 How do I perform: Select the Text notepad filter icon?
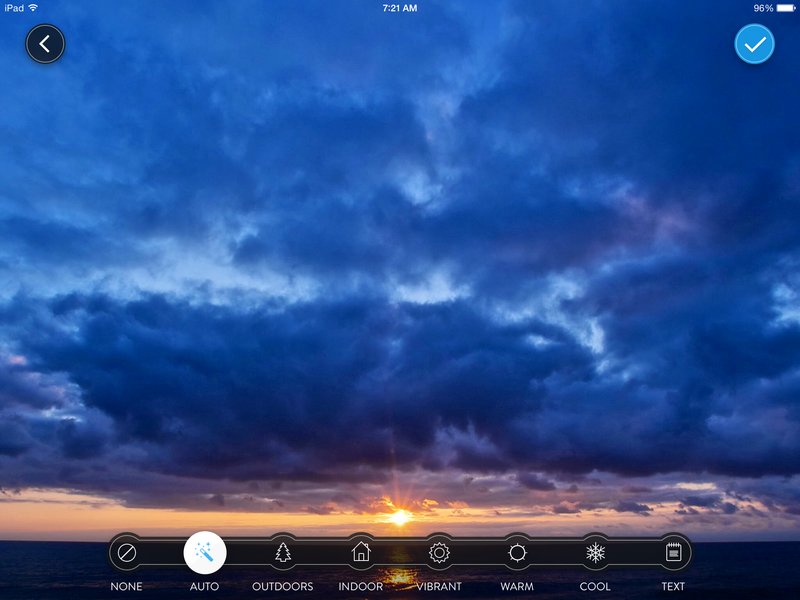(x=673, y=553)
